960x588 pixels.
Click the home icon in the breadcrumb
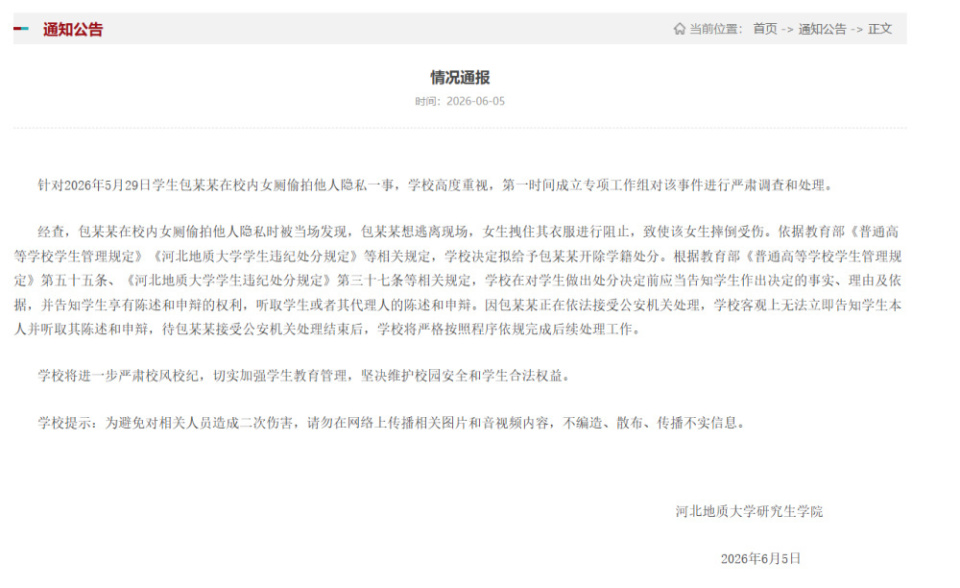679,28
